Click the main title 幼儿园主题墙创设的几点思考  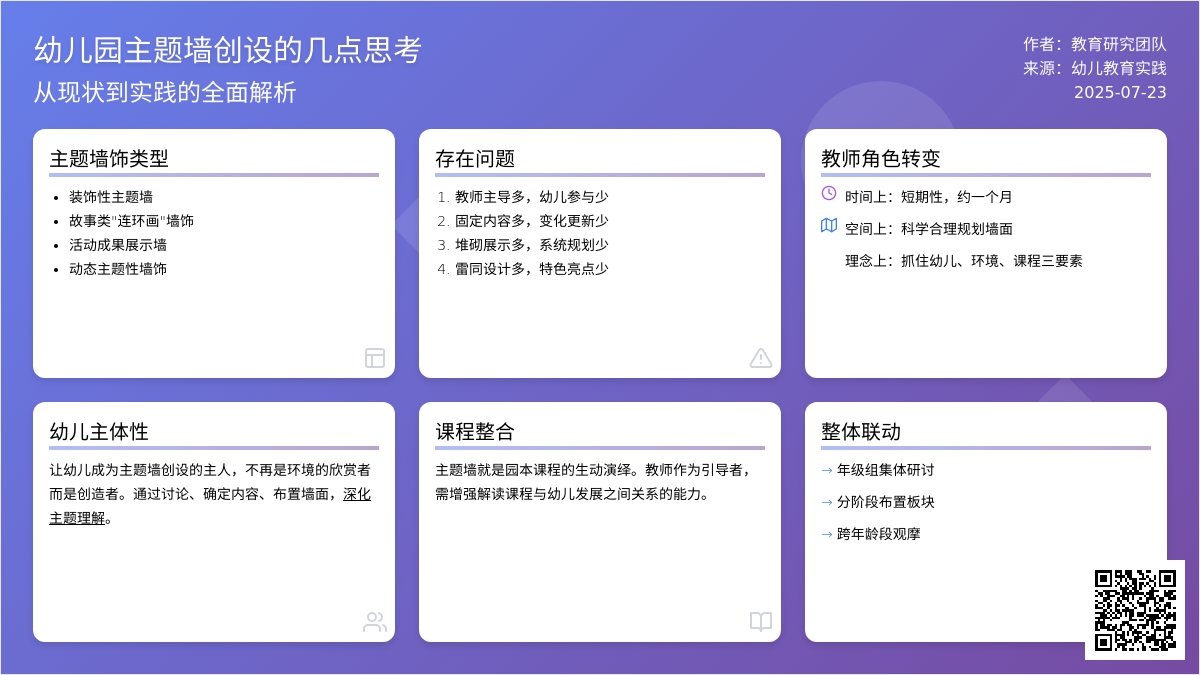click(228, 50)
